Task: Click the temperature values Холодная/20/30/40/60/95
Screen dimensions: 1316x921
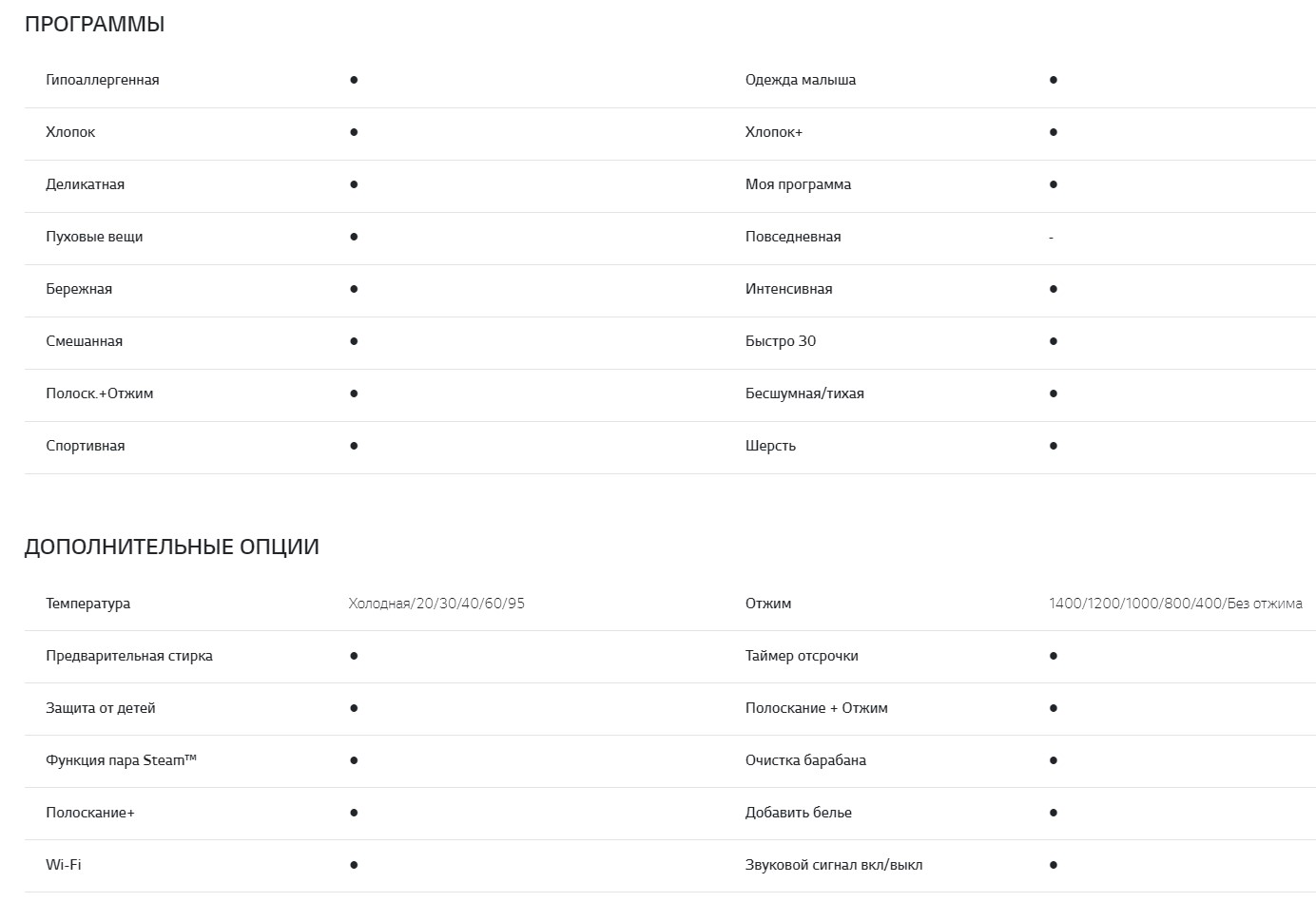Action: coord(436,604)
